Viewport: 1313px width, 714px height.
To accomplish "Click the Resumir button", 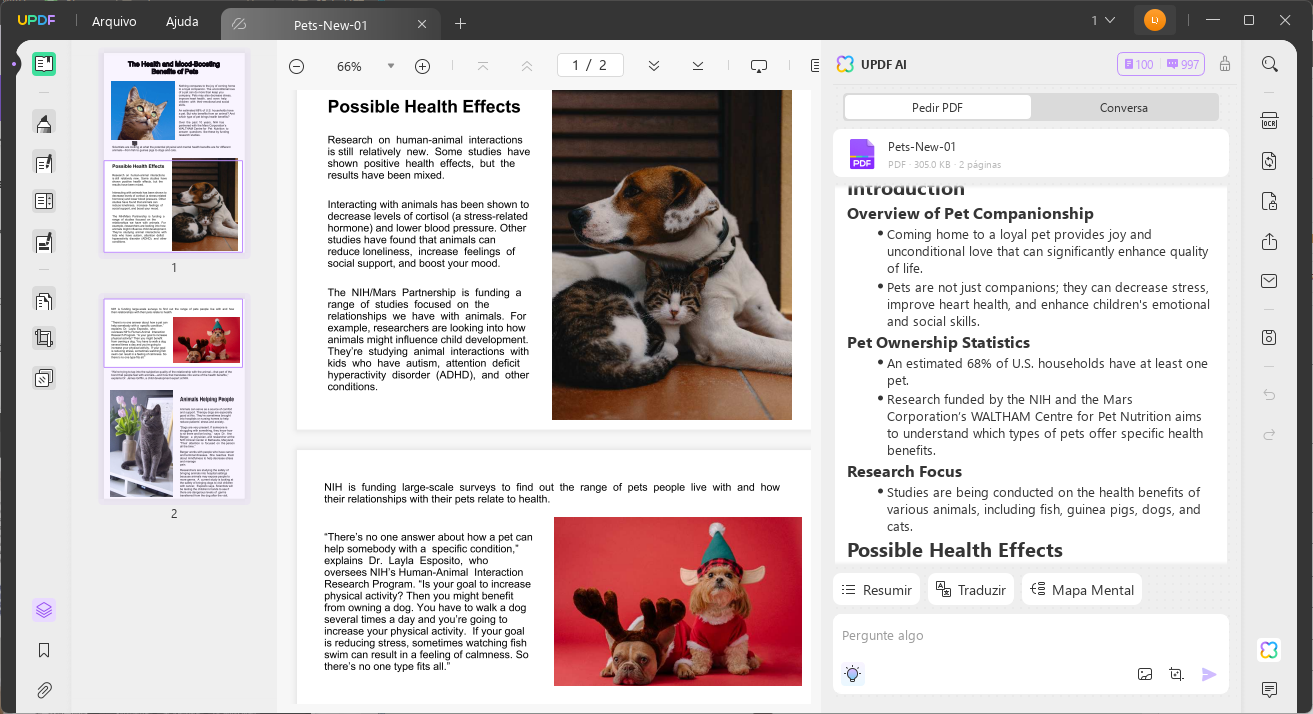I will click(x=876, y=589).
